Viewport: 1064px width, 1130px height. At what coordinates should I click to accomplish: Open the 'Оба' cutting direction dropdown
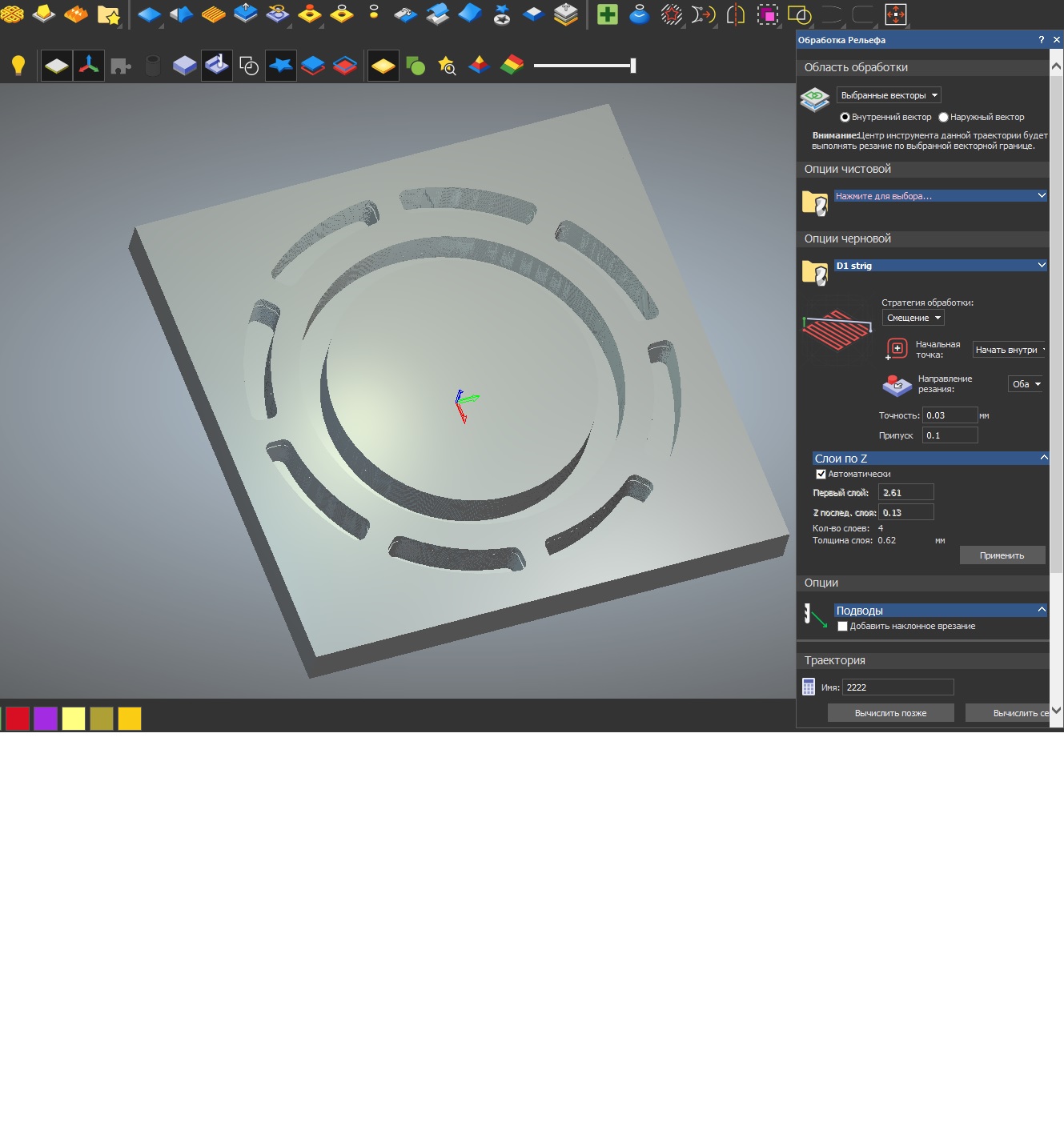1026,384
